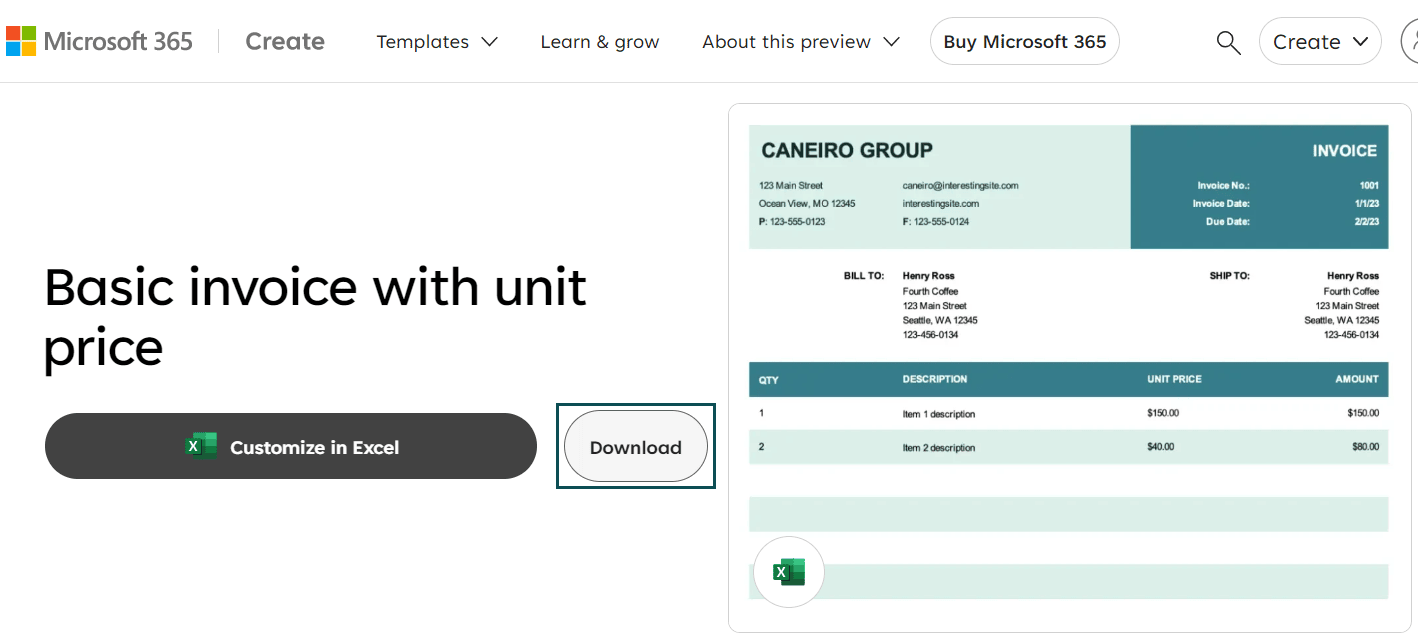Image resolution: width=1418 pixels, height=642 pixels.
Task: Click the $80.00 amount value
Action: [x=1366, y=447]
